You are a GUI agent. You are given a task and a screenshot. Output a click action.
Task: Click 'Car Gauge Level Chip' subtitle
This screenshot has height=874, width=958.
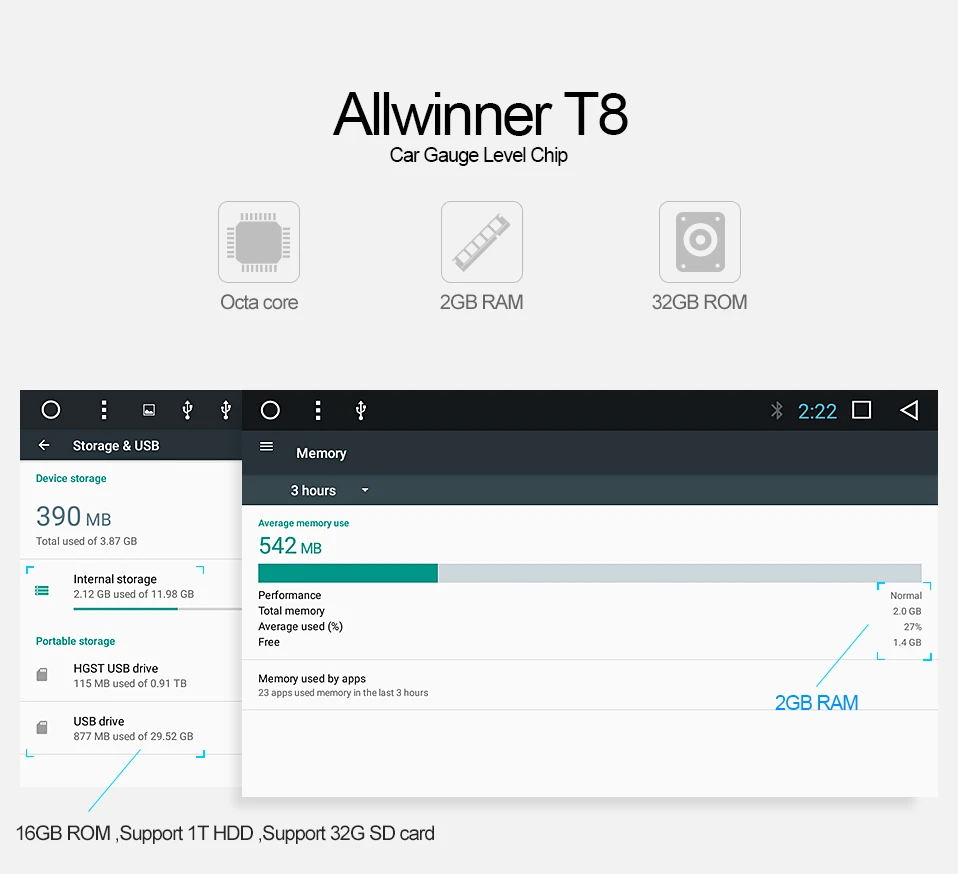pos(479,155)
